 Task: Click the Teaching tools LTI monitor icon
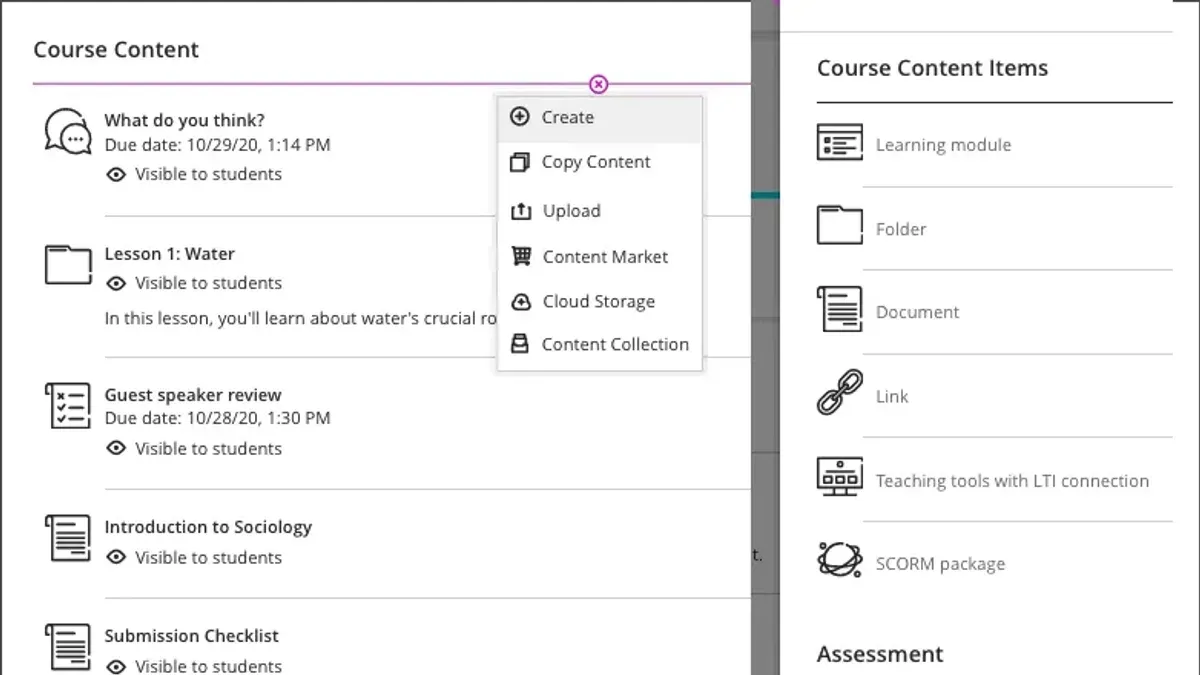point(839,477)
